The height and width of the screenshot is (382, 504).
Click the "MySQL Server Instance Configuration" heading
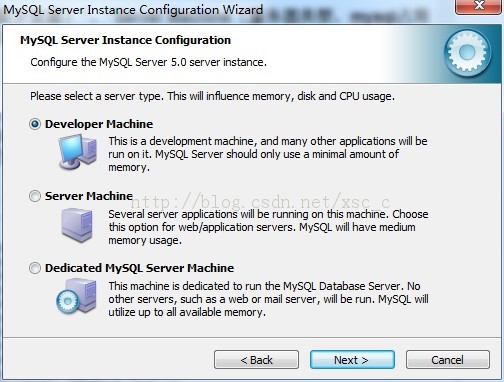tap(125, 40)
